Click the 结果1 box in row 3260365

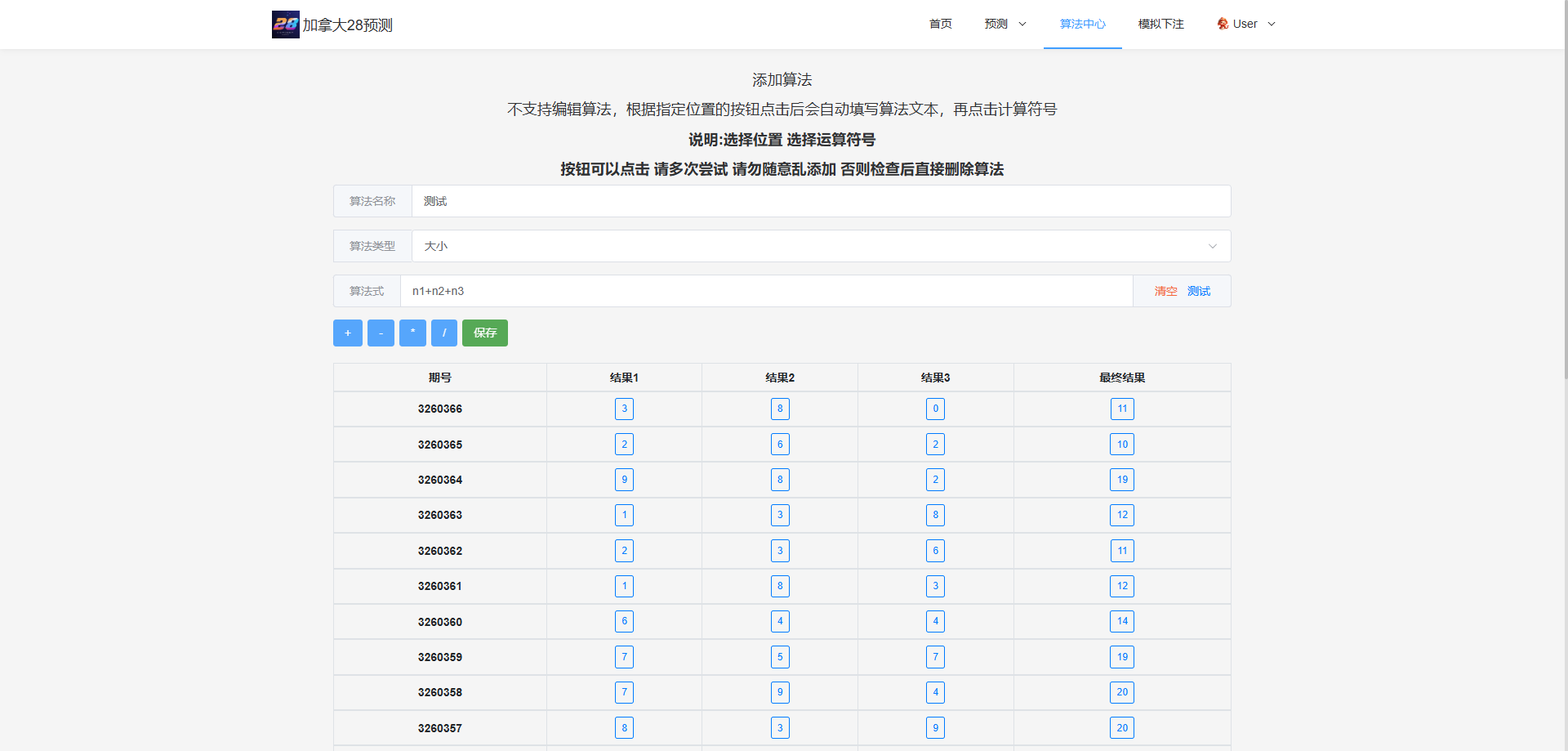tap(624, 445)
